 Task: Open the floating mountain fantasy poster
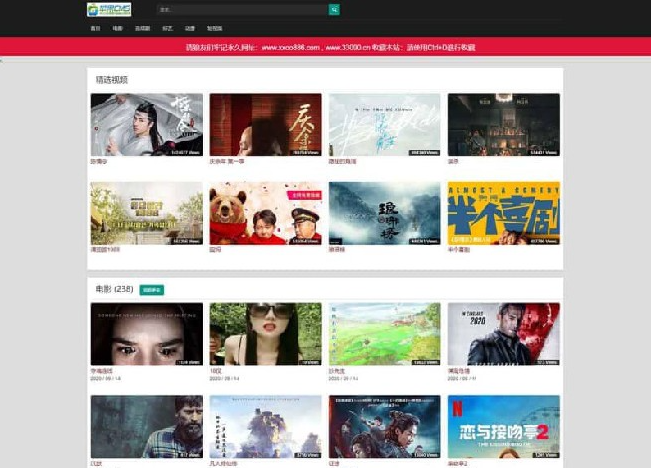(266, 426)
